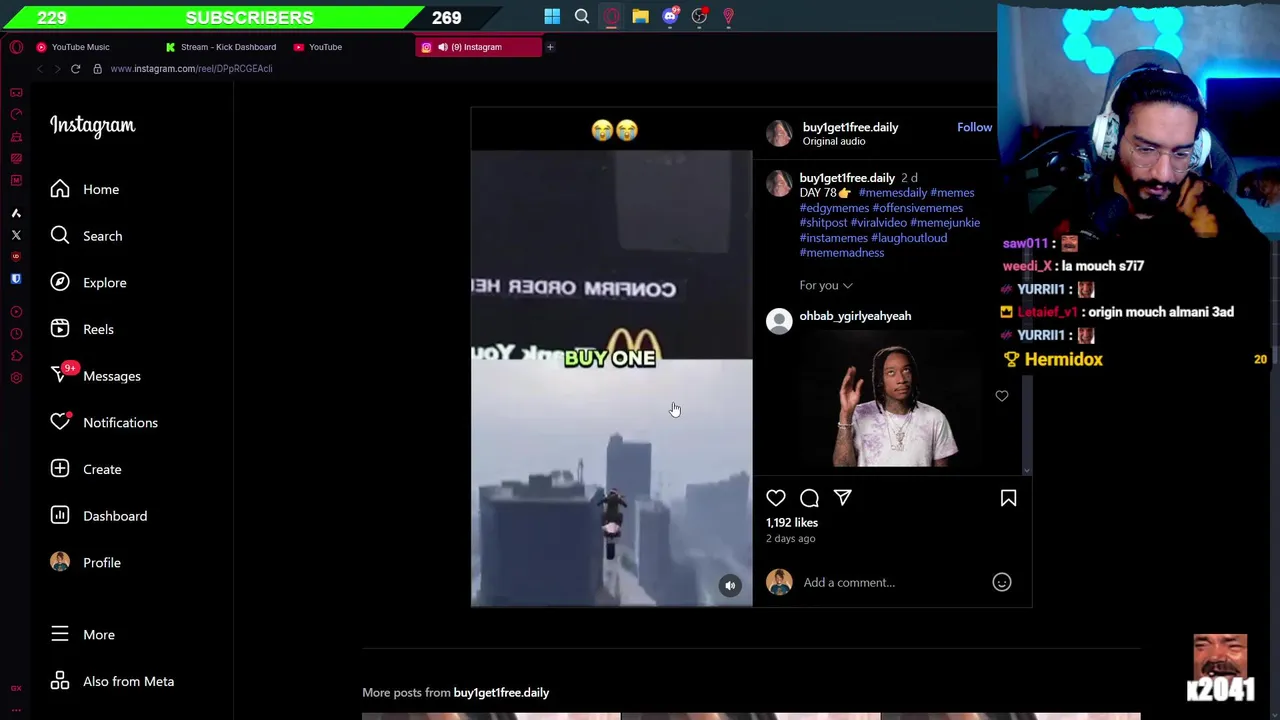Open Extensions cube icon in browser sidebar
Viewport: 1280px width, 720px height.
16,356
